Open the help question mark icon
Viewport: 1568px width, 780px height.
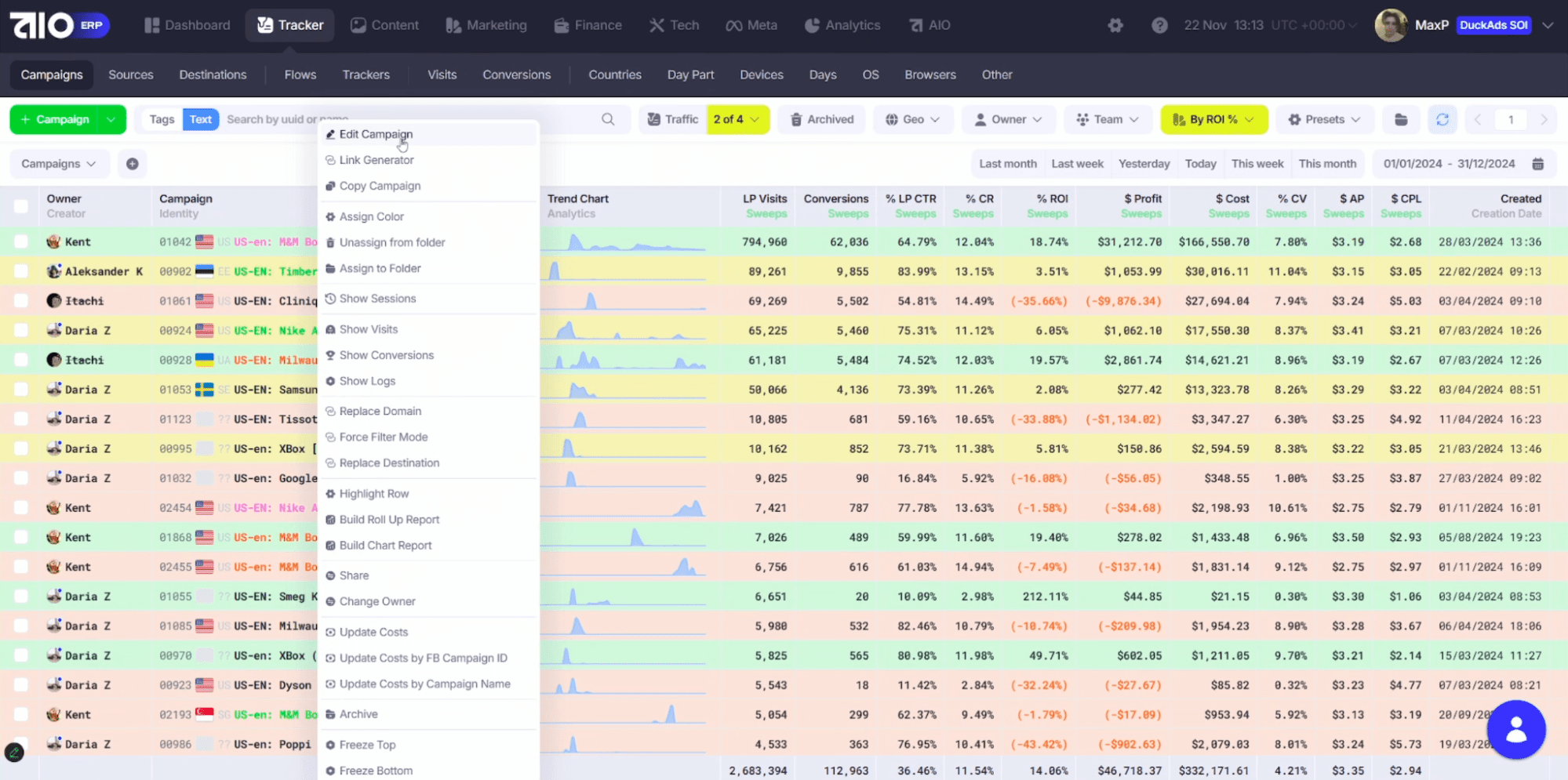(1159, 25)
